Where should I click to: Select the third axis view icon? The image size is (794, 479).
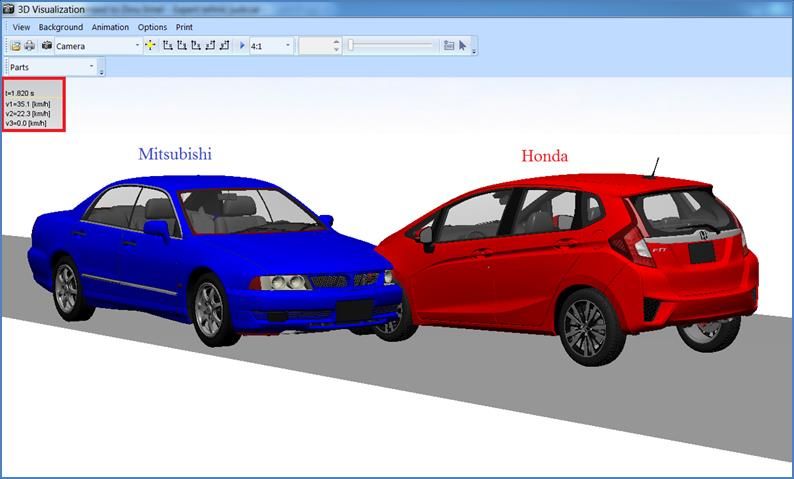[x=196, y=46]
